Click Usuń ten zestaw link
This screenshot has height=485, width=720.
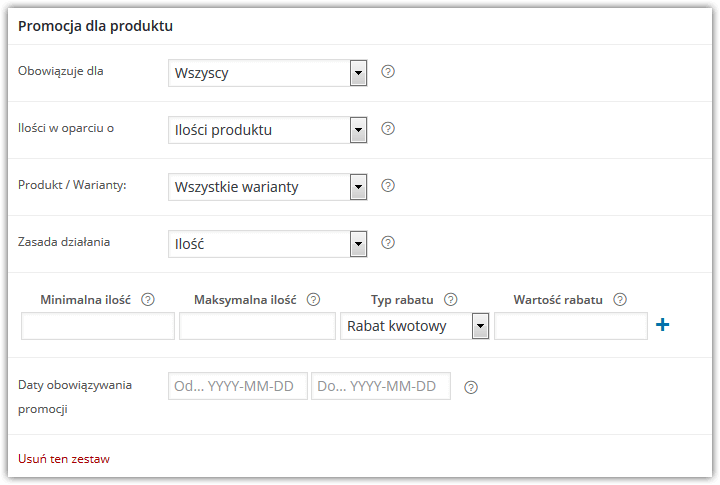point(64,459)
